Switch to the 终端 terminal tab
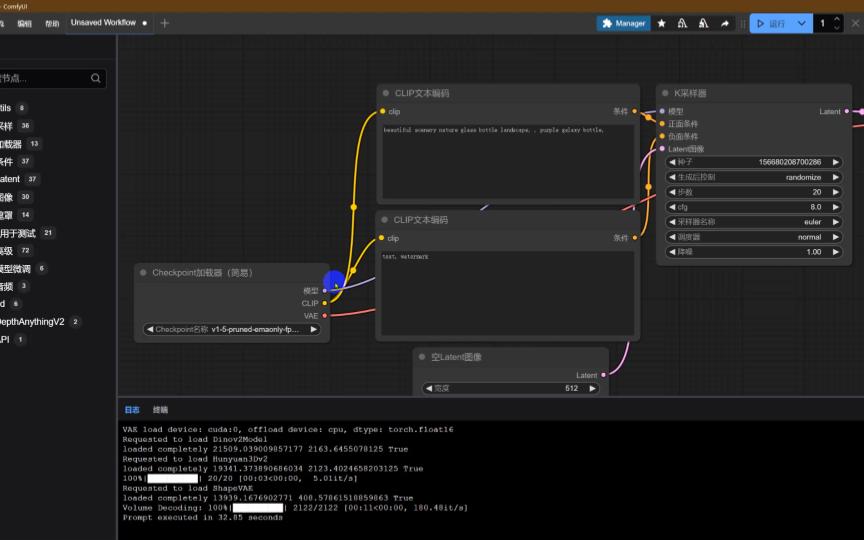 [x=160, y=410]
